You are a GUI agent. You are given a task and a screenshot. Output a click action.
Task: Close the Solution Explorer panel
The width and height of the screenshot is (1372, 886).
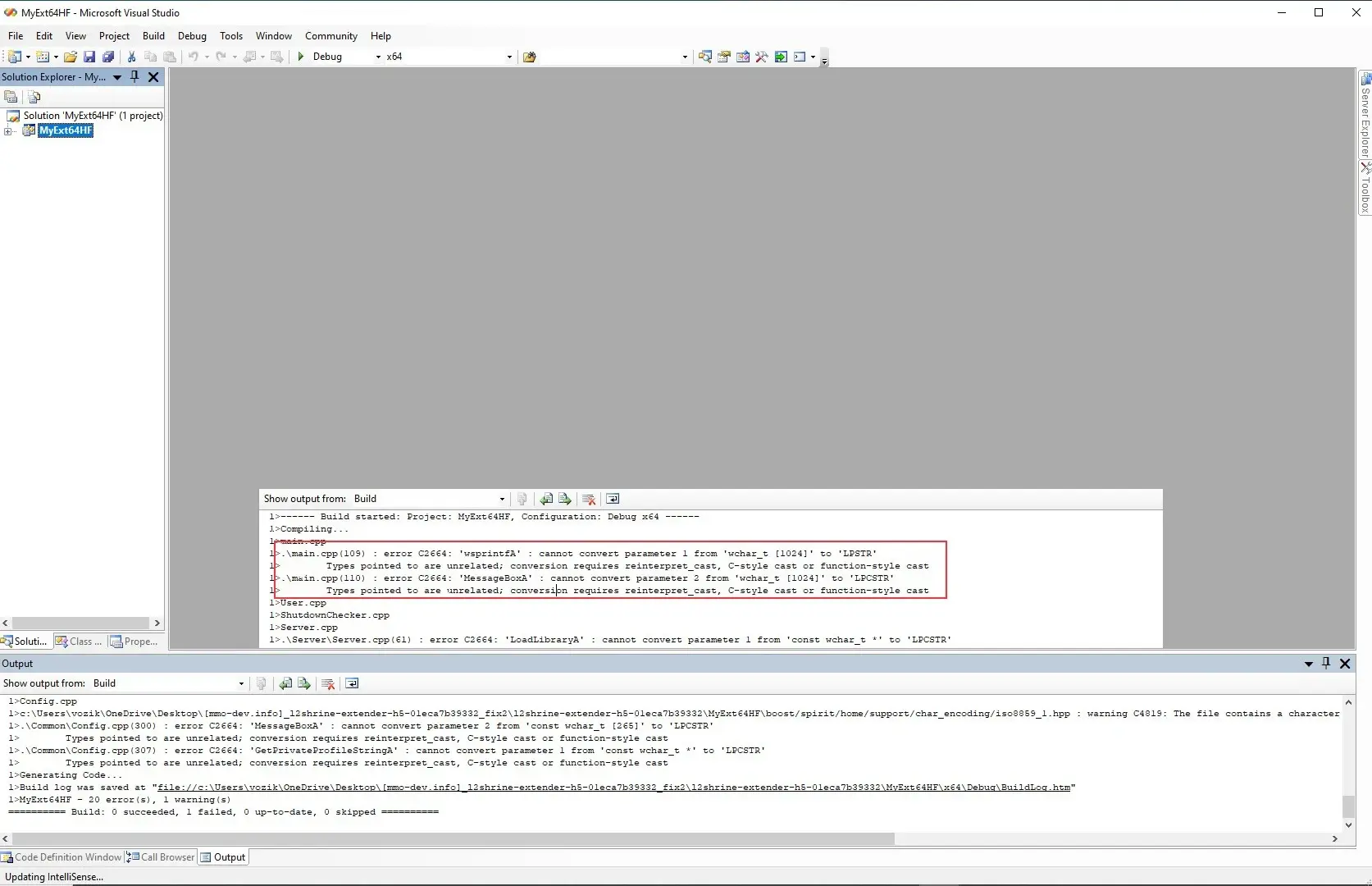153,76
